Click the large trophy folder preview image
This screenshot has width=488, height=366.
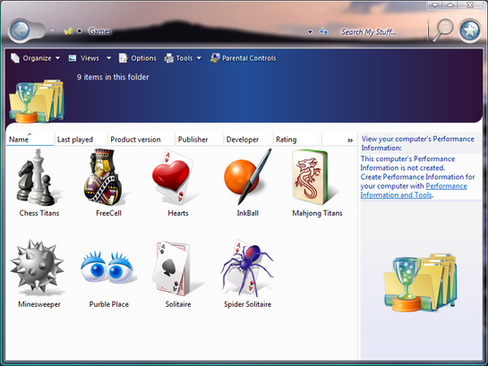tap(420, 283)
